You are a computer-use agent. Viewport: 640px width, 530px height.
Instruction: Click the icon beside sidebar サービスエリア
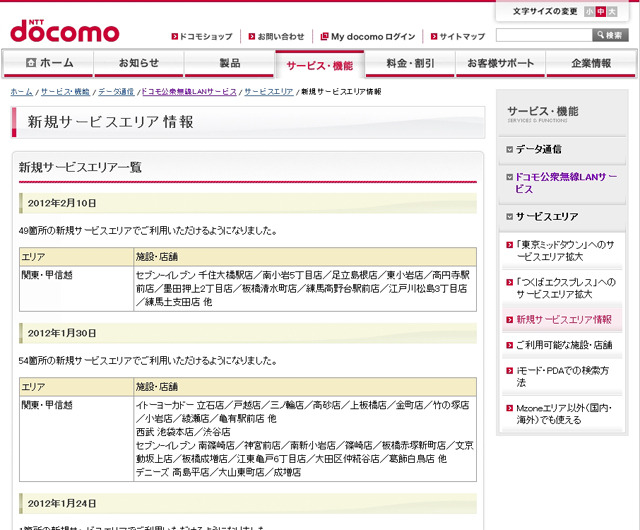[x=509, y=217]
